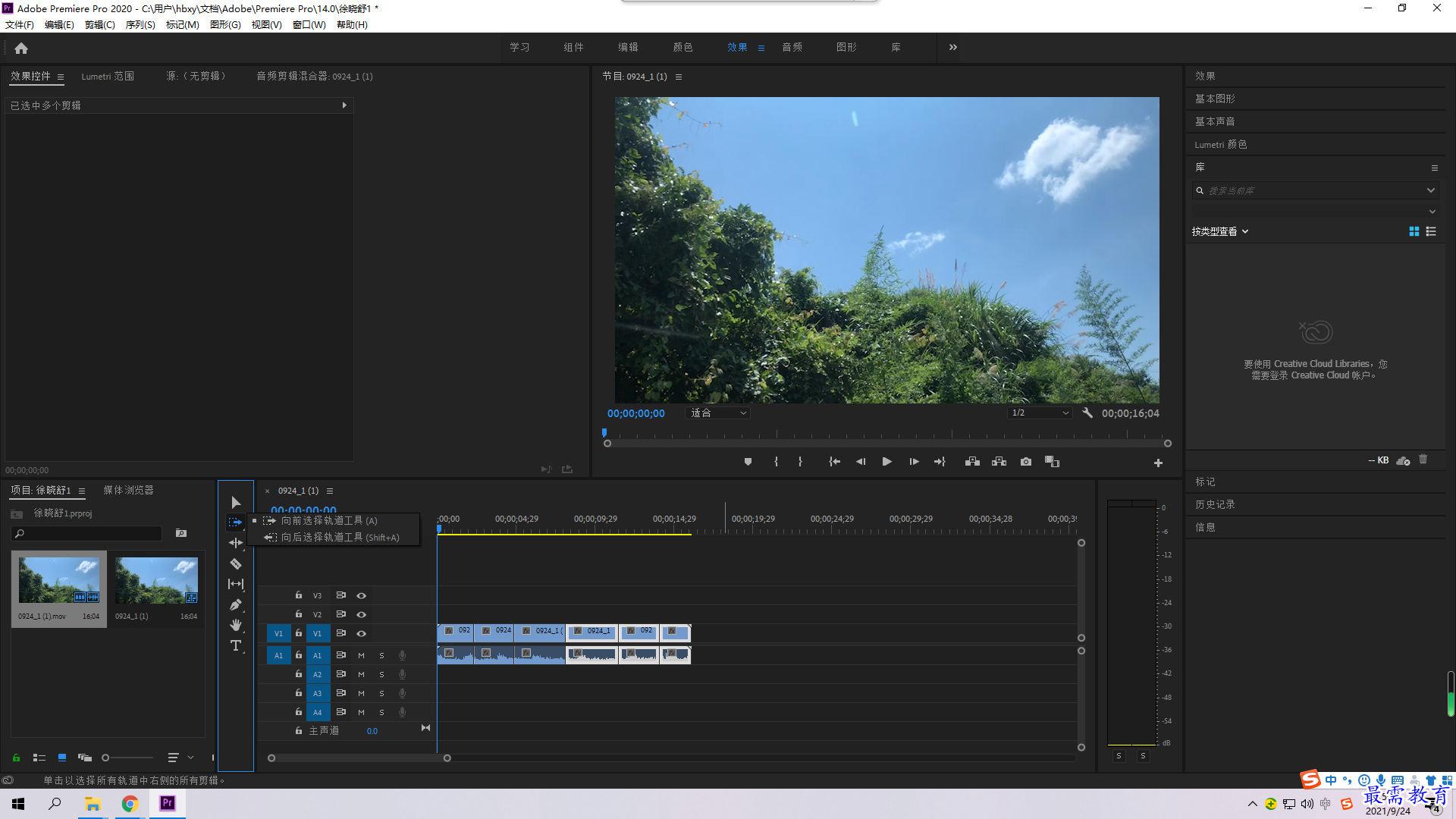Viewport: 1456px width, 819px height.
Task: Toggle V2 track output eye
Action: coord(362,614)
